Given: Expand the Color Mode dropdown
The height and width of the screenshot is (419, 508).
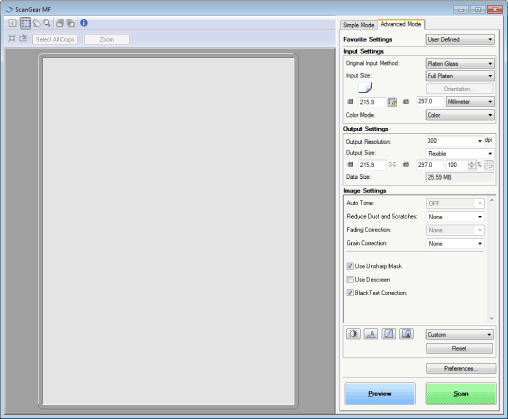Looking at the screenshot, I should click(460, 115).
